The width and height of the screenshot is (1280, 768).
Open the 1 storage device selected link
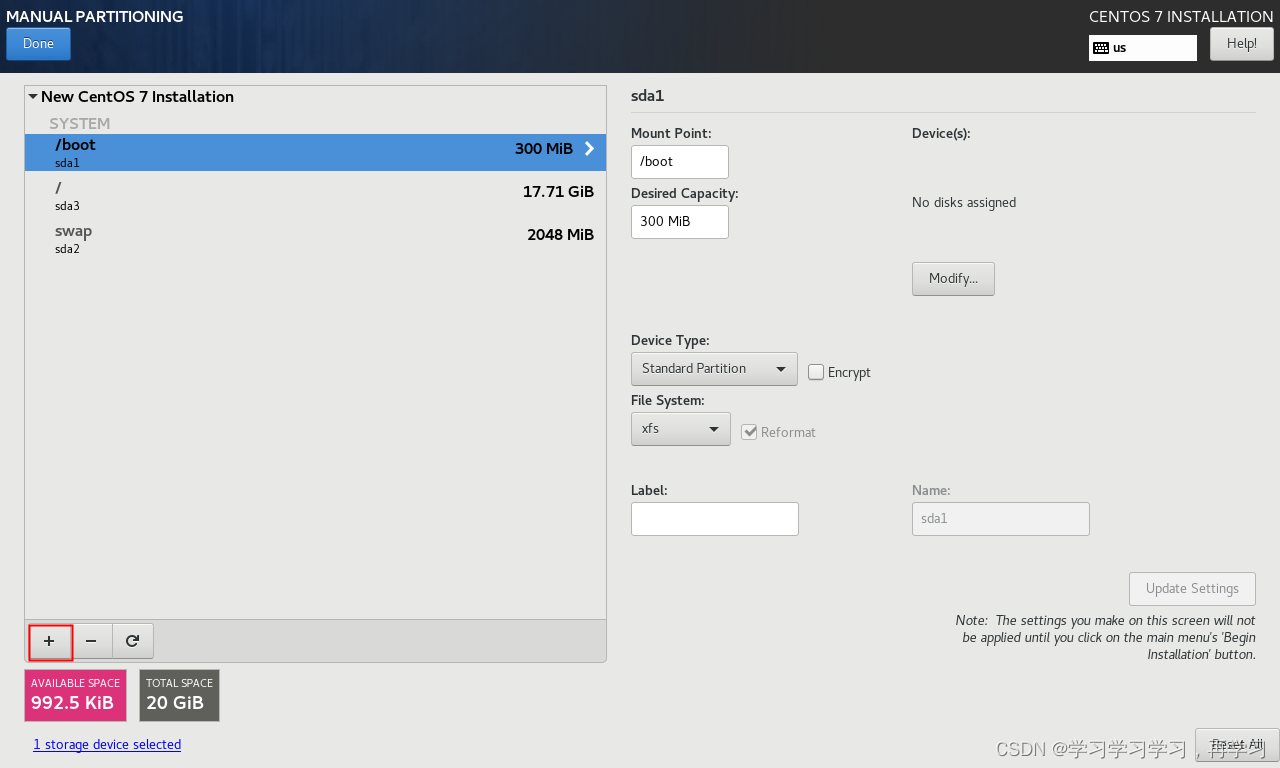pos(107,745)
